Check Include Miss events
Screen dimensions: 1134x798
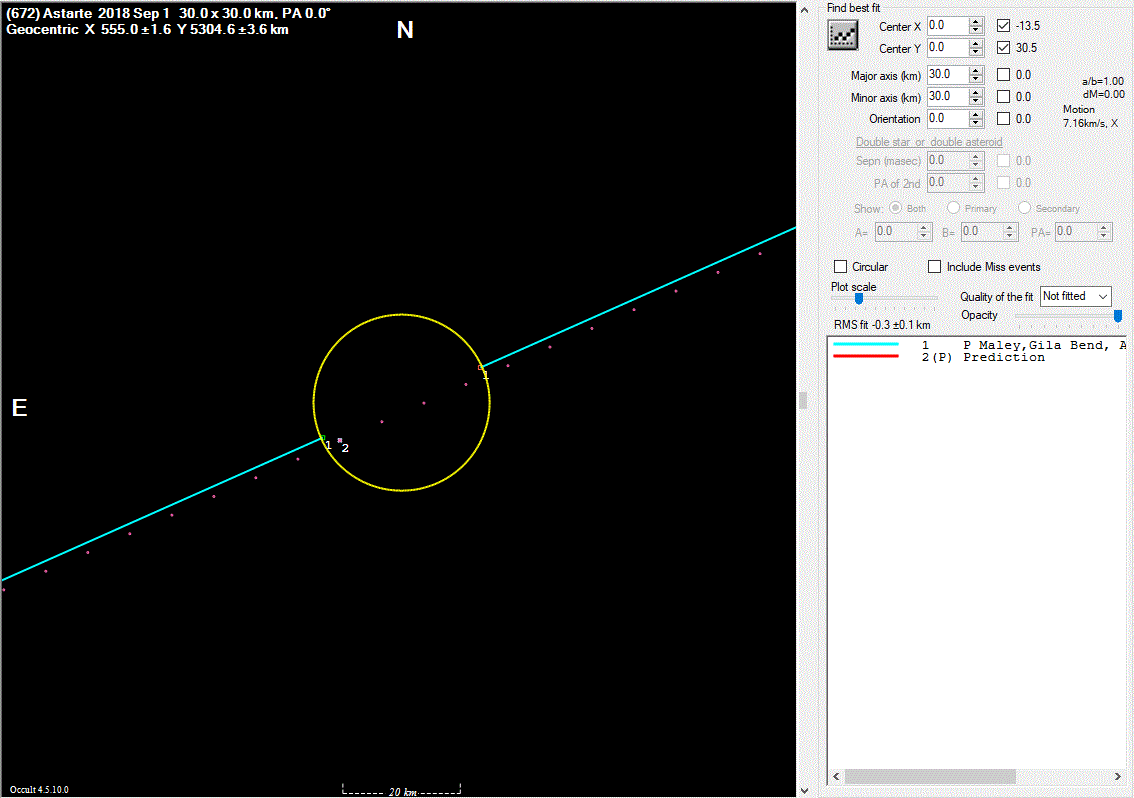click(935, 267)
